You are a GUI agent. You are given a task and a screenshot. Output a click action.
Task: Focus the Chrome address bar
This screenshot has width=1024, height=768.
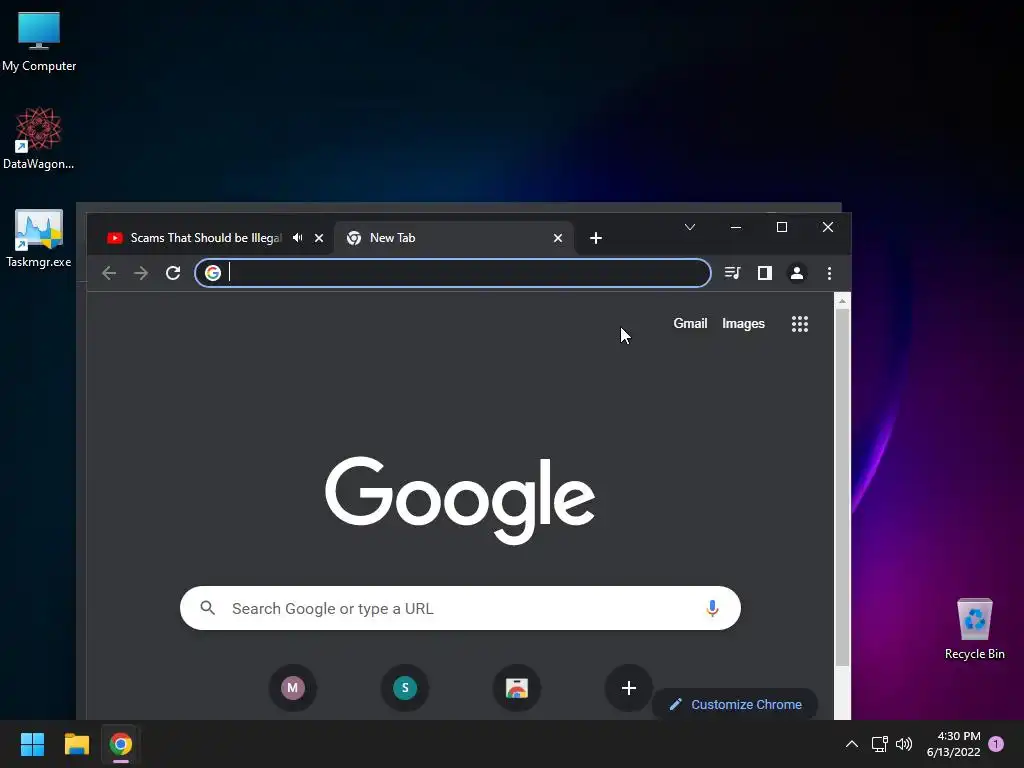(x=453, y=273)
